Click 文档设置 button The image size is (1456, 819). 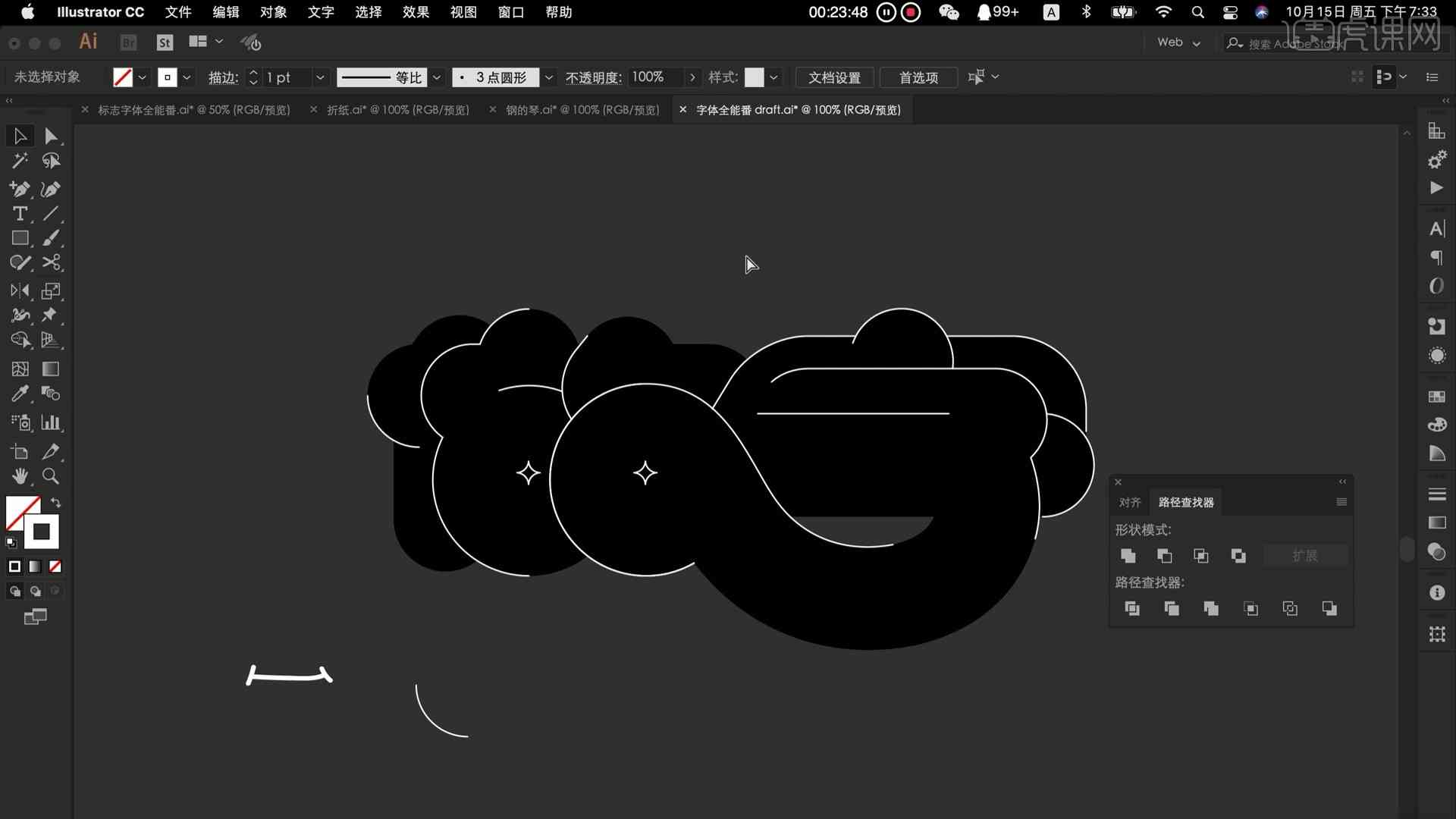(834, 77)
